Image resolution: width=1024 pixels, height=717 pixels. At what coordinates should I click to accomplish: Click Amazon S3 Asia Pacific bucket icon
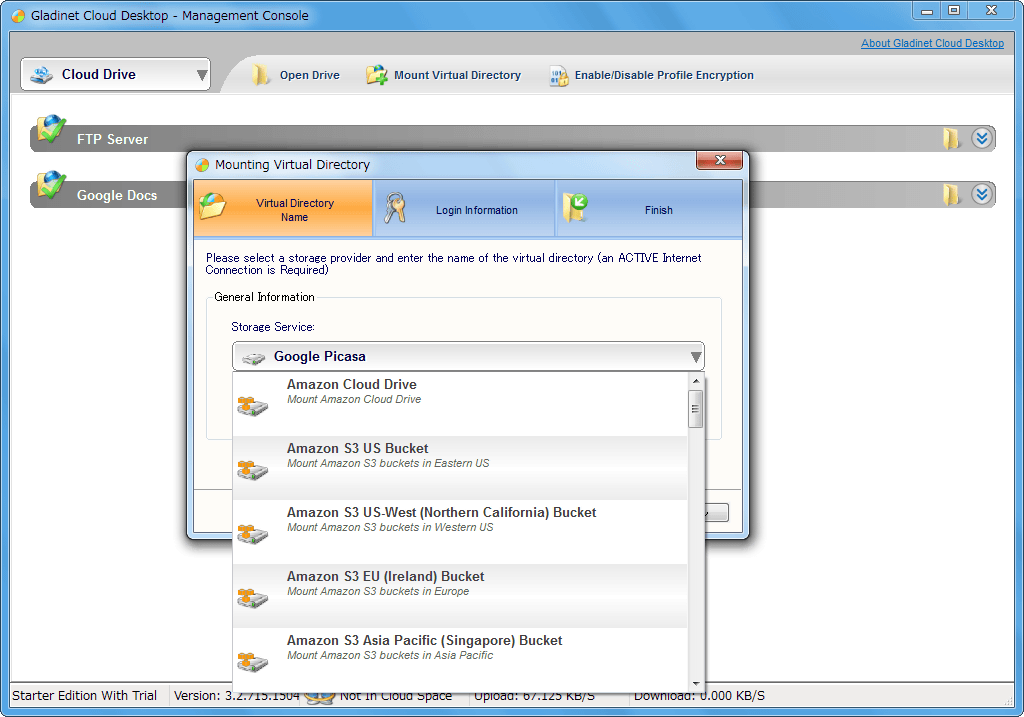[253, 662]
